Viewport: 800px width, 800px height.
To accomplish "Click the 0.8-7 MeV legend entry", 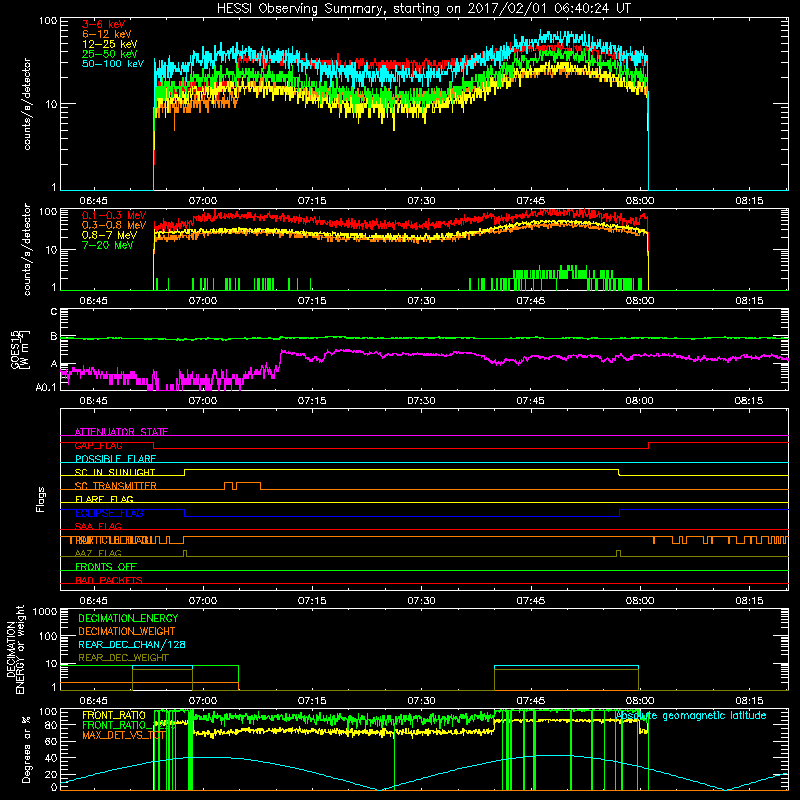I will 109,235.
